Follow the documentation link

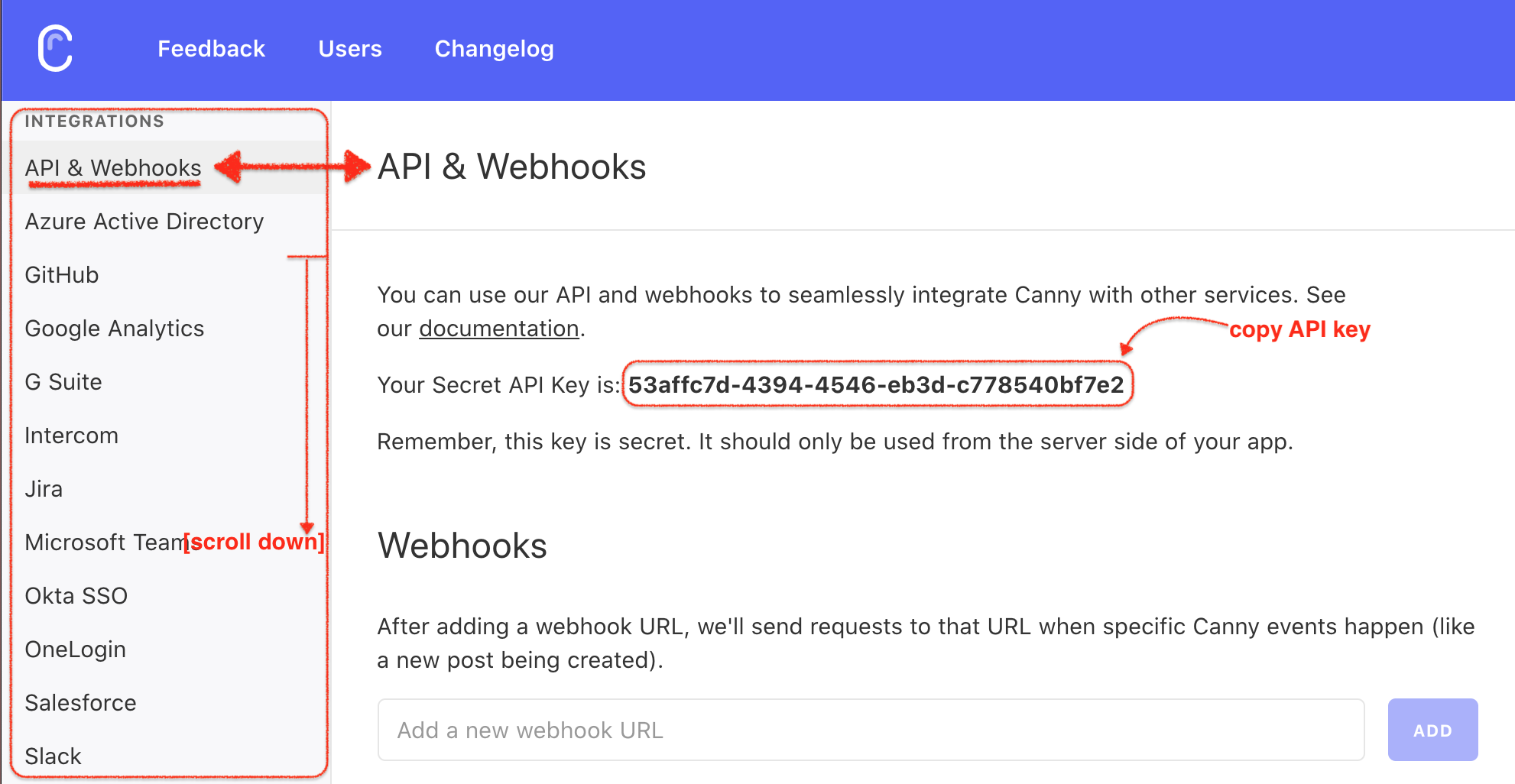499,329
